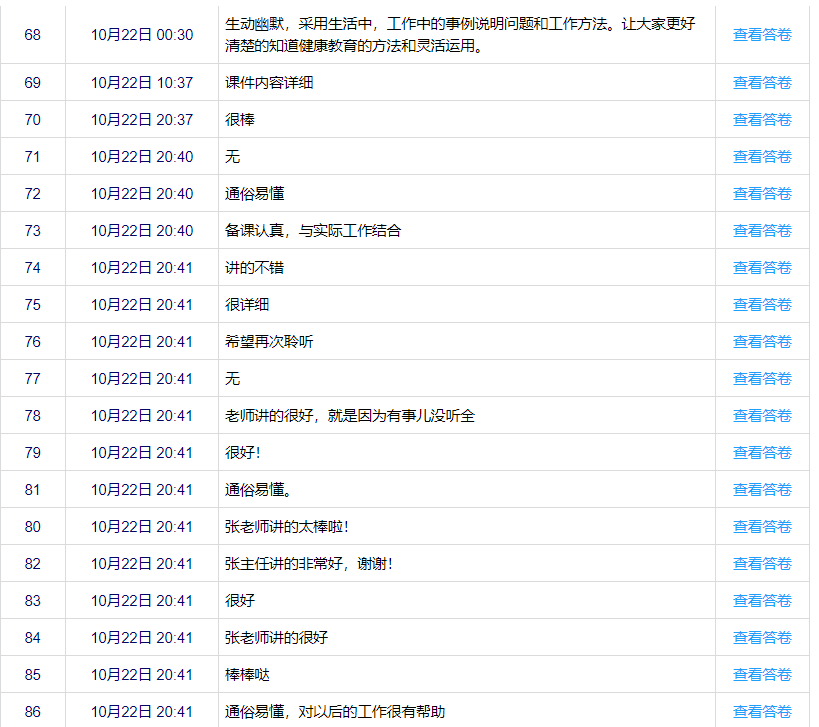Open 查看答卷 link for row 81
The image size is (819, 727).
(x=762, y=490)
